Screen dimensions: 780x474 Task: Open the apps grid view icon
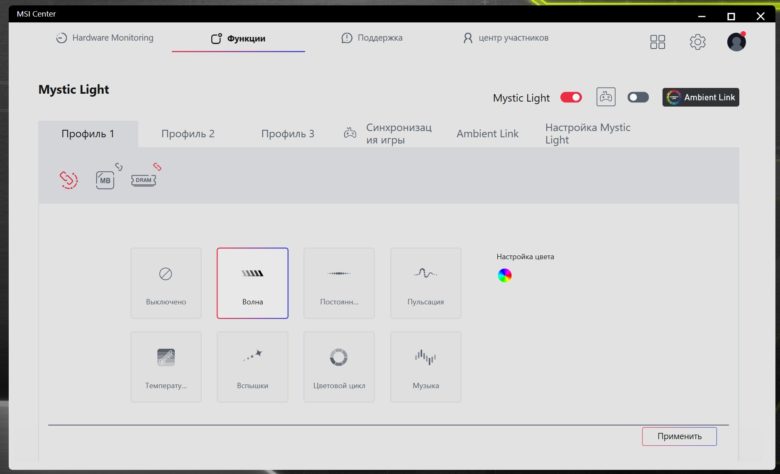click(657, 42)
